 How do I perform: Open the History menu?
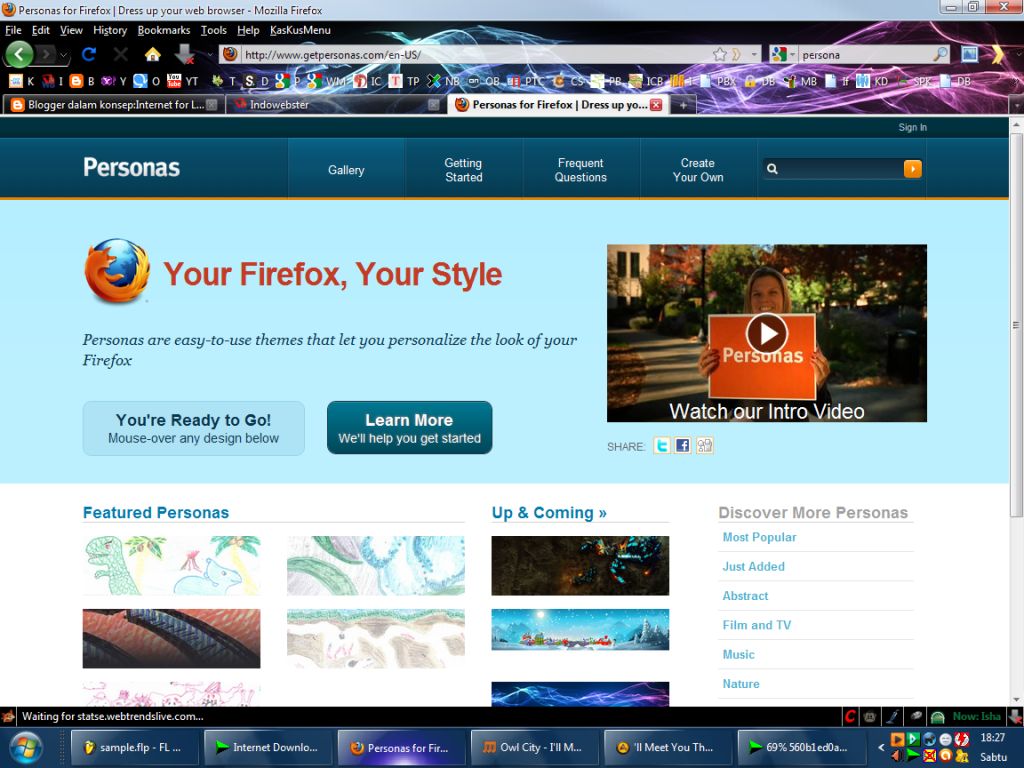110,30
